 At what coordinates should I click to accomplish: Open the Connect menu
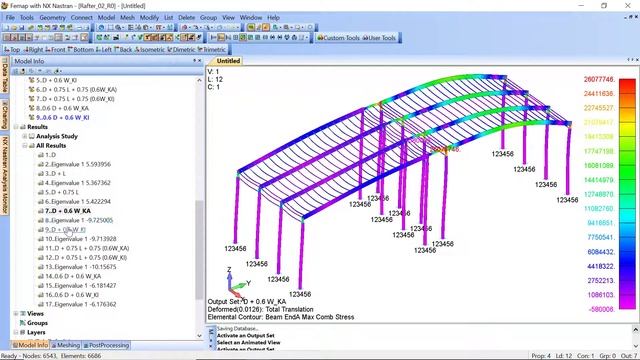(x=82, y=18)
